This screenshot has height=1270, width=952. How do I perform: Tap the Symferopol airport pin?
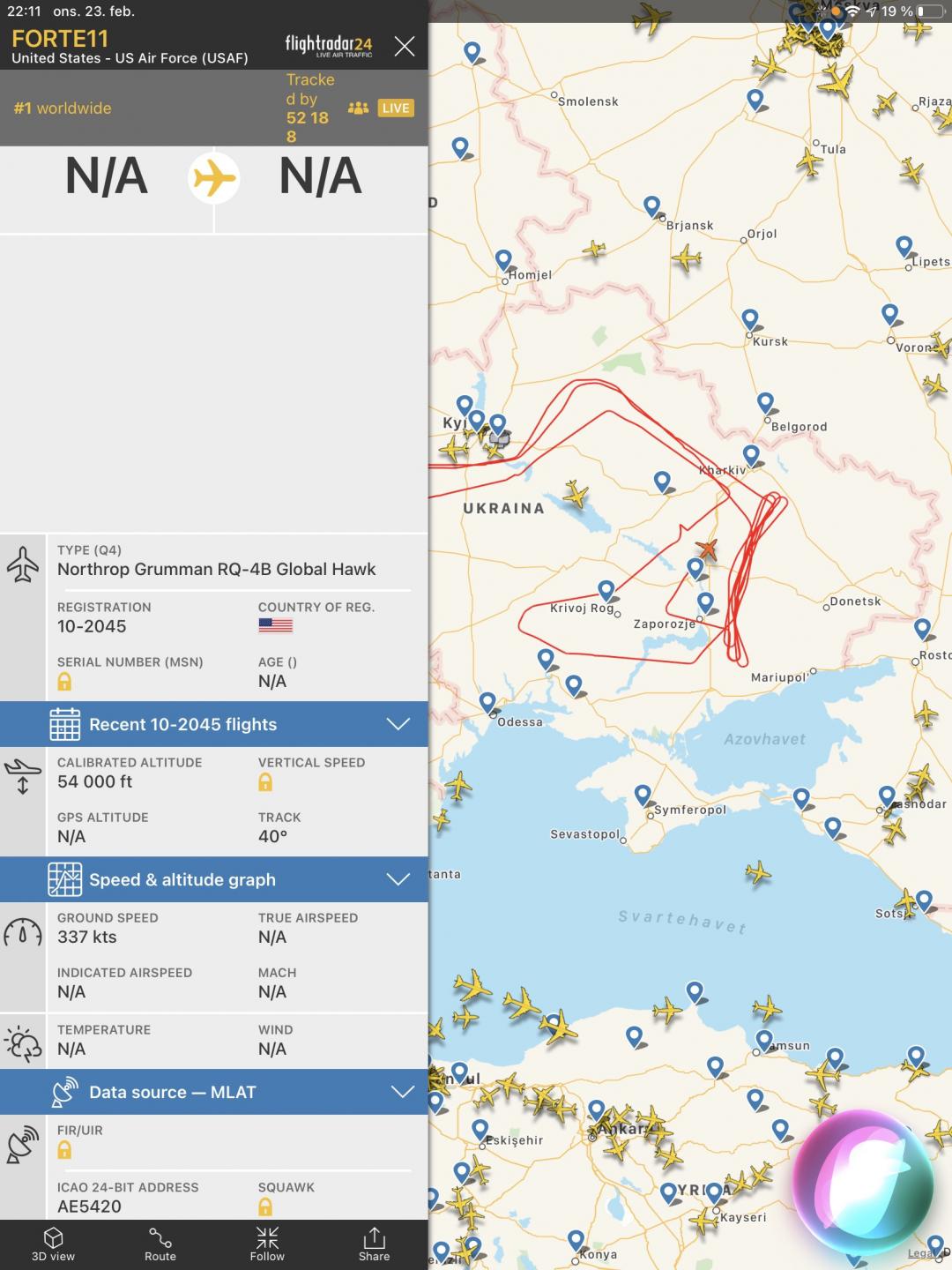(643, 796)
